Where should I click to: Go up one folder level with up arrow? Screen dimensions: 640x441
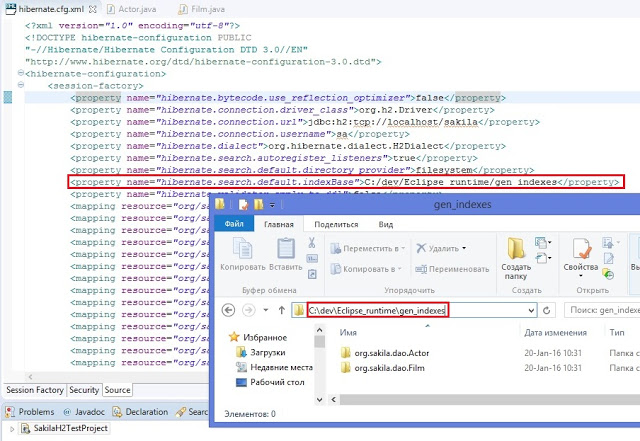tap(281, 311)
